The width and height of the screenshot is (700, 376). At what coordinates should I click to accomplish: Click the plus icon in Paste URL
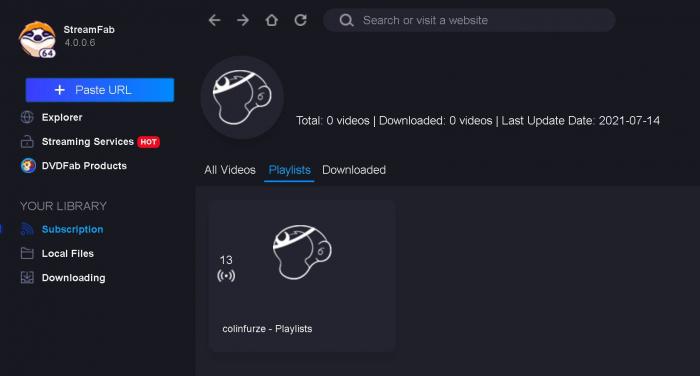(x=59, y=90)
